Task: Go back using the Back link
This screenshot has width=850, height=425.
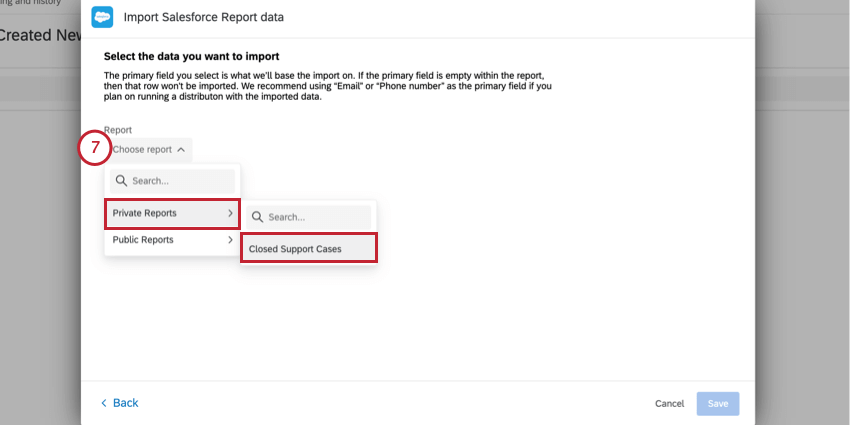Action: point(125,403)
